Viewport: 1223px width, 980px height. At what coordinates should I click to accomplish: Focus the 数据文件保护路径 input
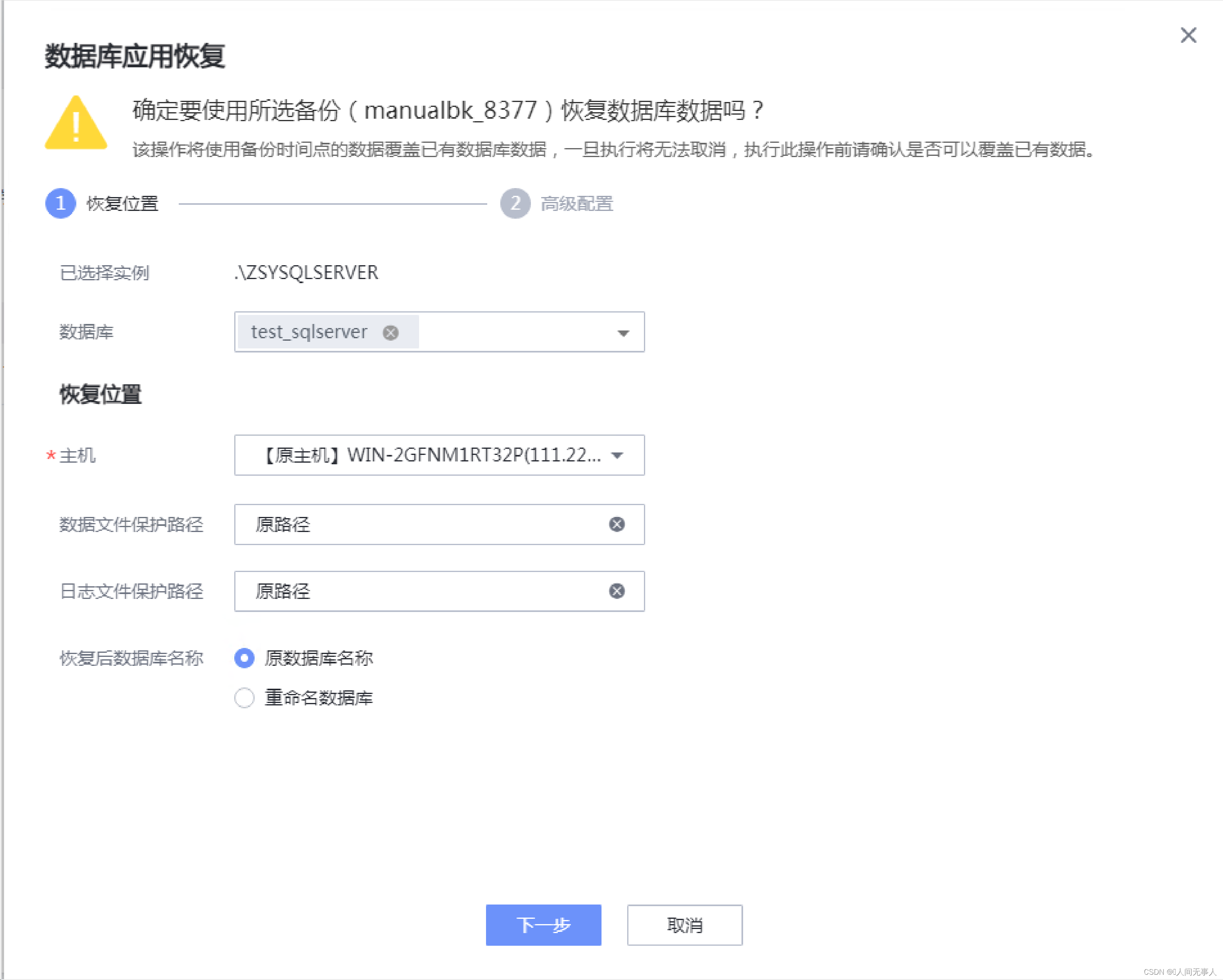(439, 524)
